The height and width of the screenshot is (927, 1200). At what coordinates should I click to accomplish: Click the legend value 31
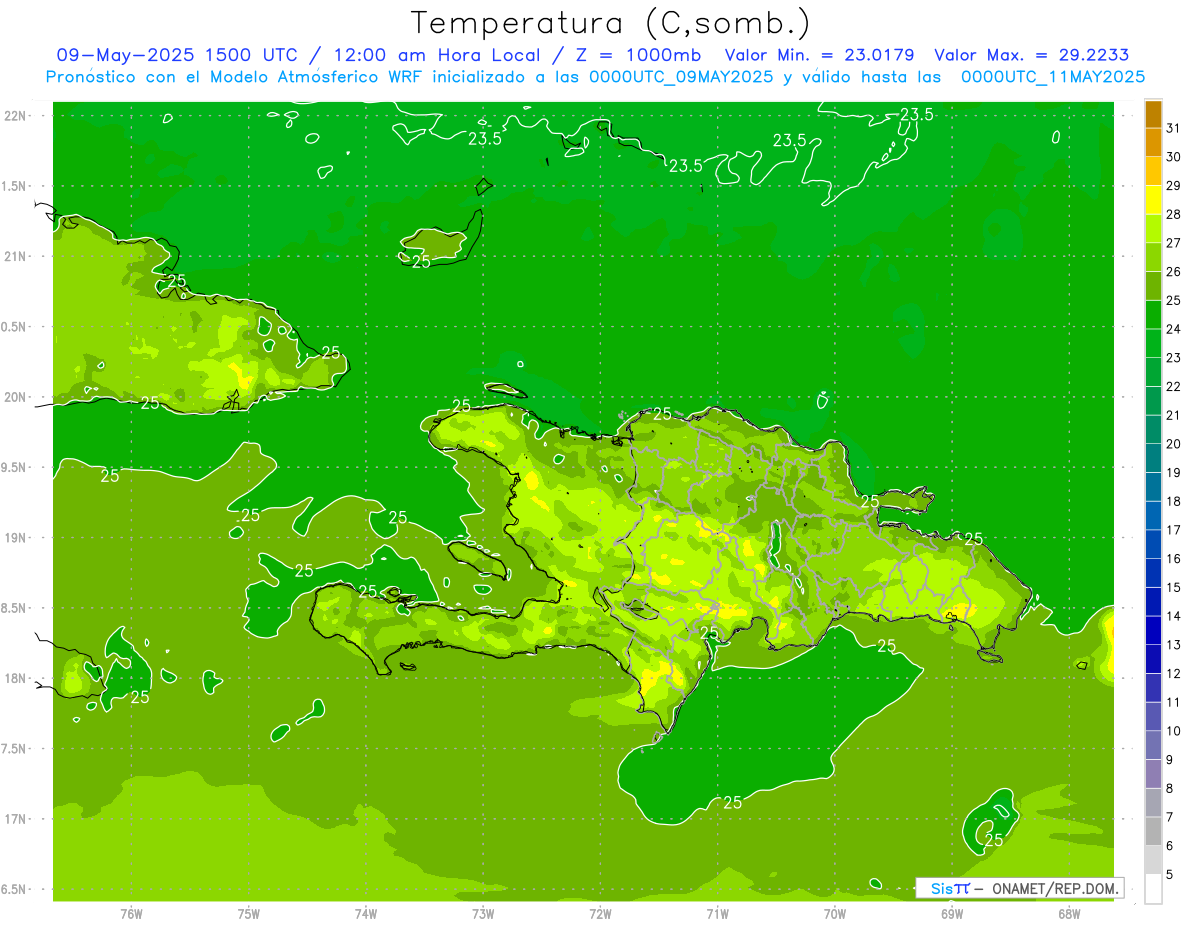[1173, 128]
